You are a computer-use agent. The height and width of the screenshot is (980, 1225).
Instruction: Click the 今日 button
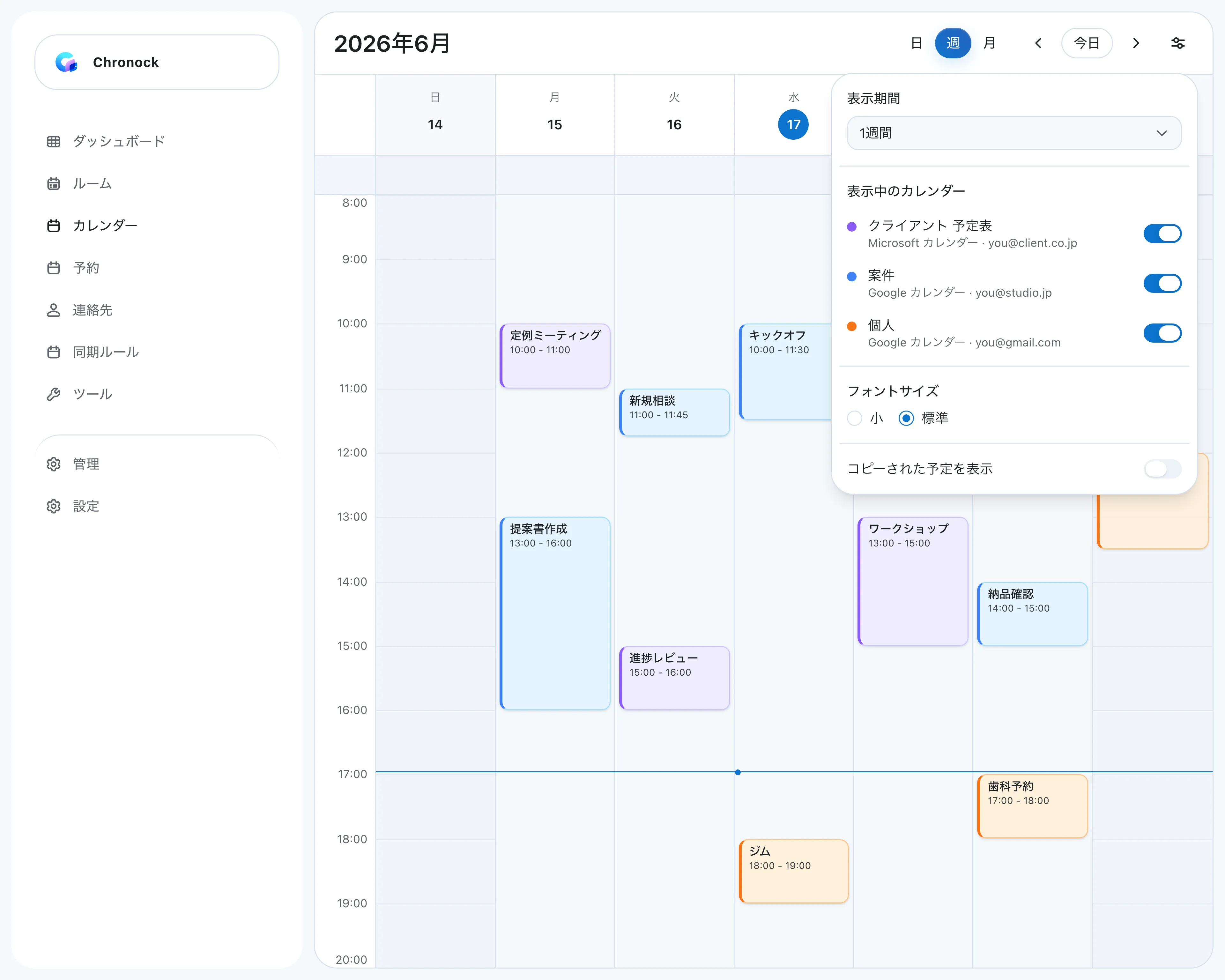(x=1087, y=43)
